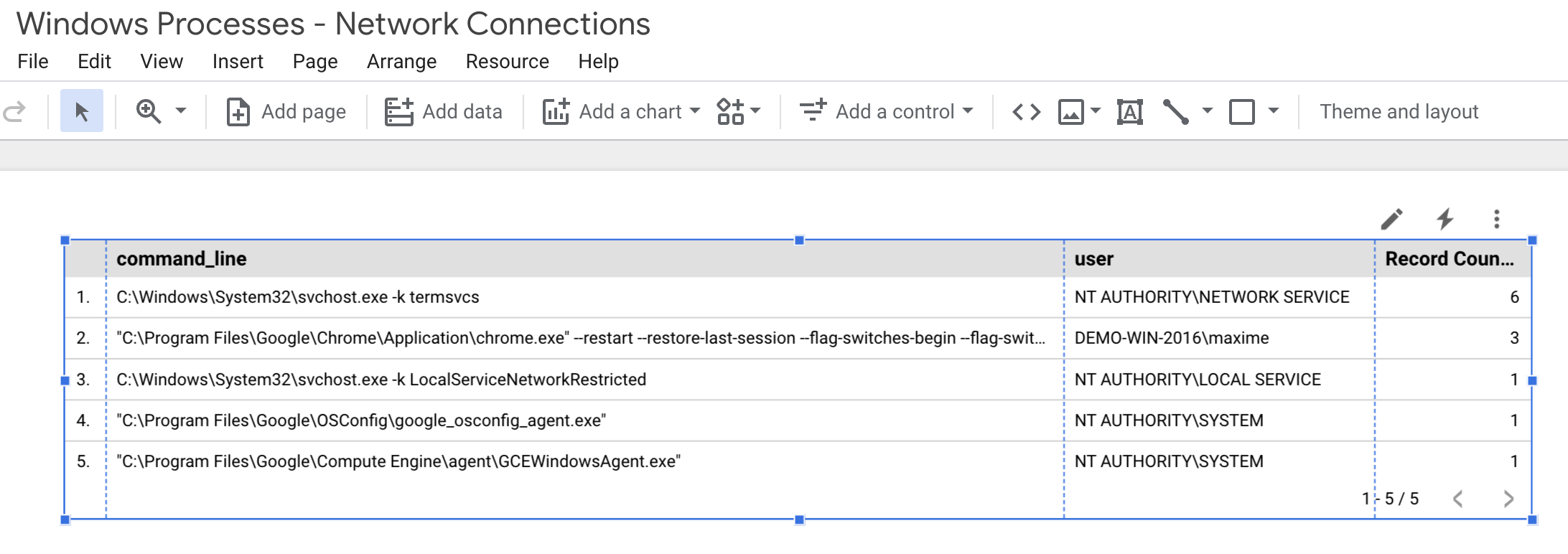The width and height of the screenshot is (1568, 554).
Task: Go to next table page arrow
Action: [x=1508, y=499]
